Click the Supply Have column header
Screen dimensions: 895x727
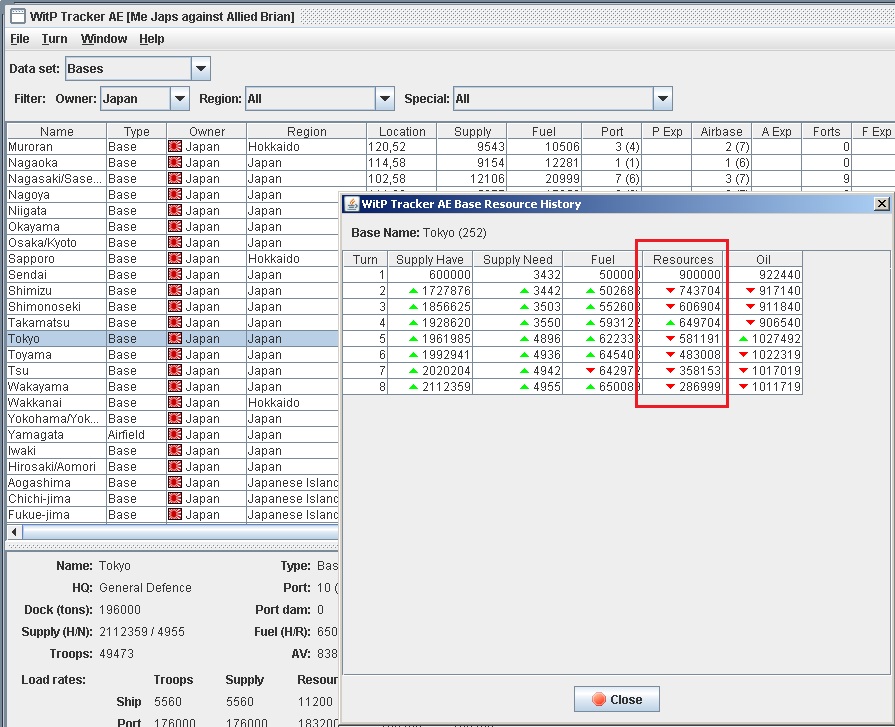[430, 259]
